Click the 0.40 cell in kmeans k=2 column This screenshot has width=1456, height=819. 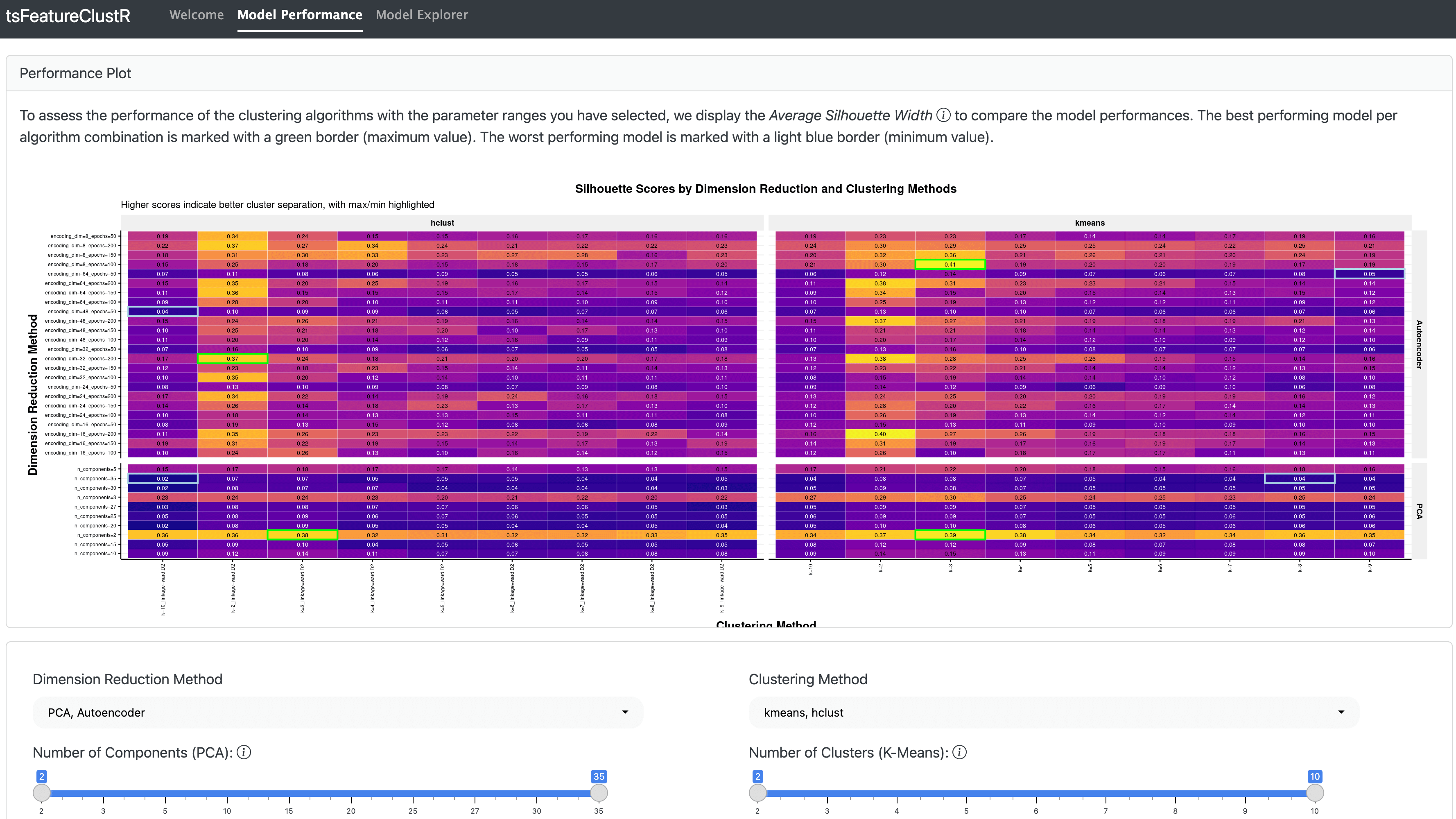coord(880,434)
